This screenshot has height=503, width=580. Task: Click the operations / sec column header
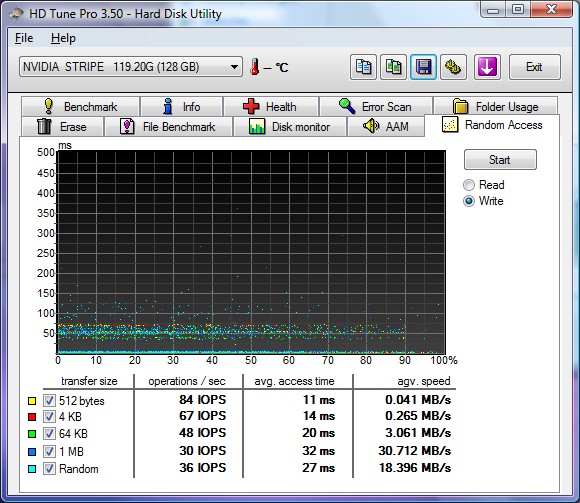coord(187,381)
